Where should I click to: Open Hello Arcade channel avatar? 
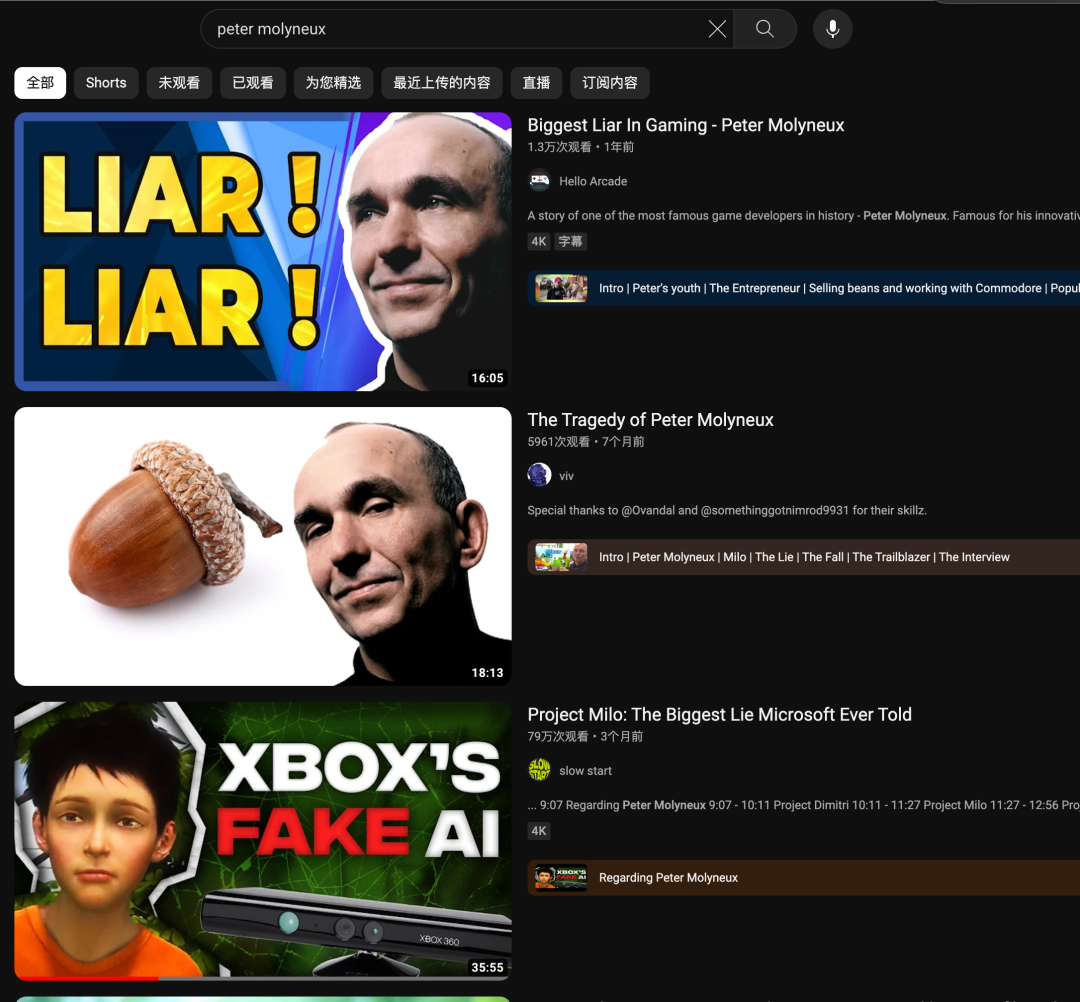point(539,181)
